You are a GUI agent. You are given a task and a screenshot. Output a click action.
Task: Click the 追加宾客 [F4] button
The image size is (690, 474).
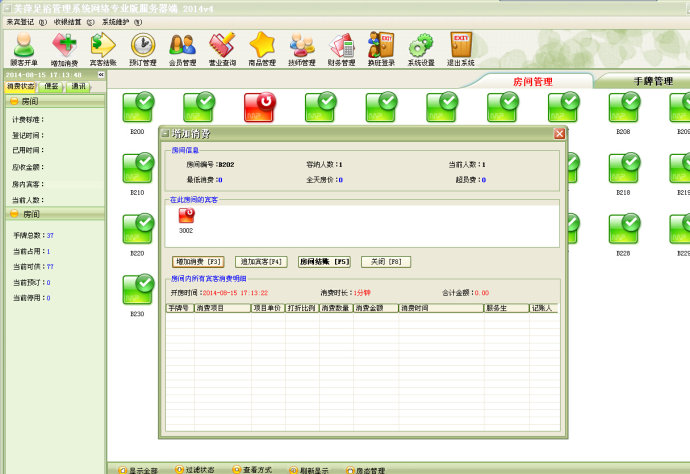pos(261,262)
